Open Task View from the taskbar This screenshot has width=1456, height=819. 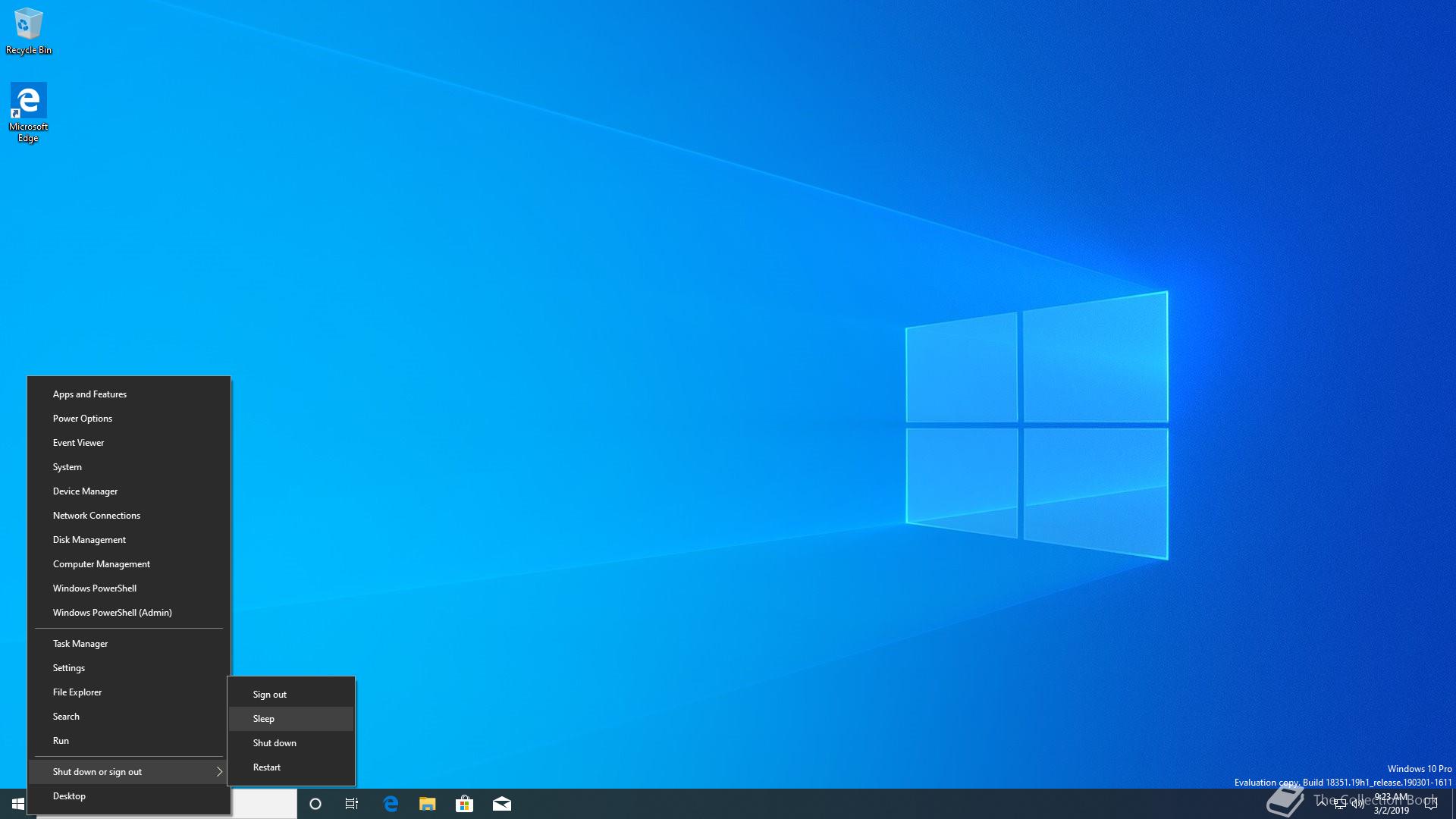pos(352,804)
